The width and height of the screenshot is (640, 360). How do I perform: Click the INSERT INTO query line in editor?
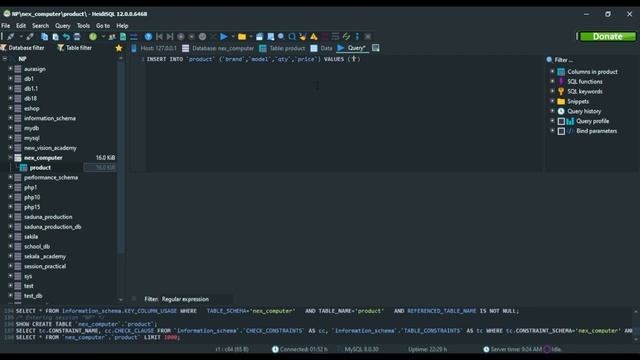(x=253, y=59)
